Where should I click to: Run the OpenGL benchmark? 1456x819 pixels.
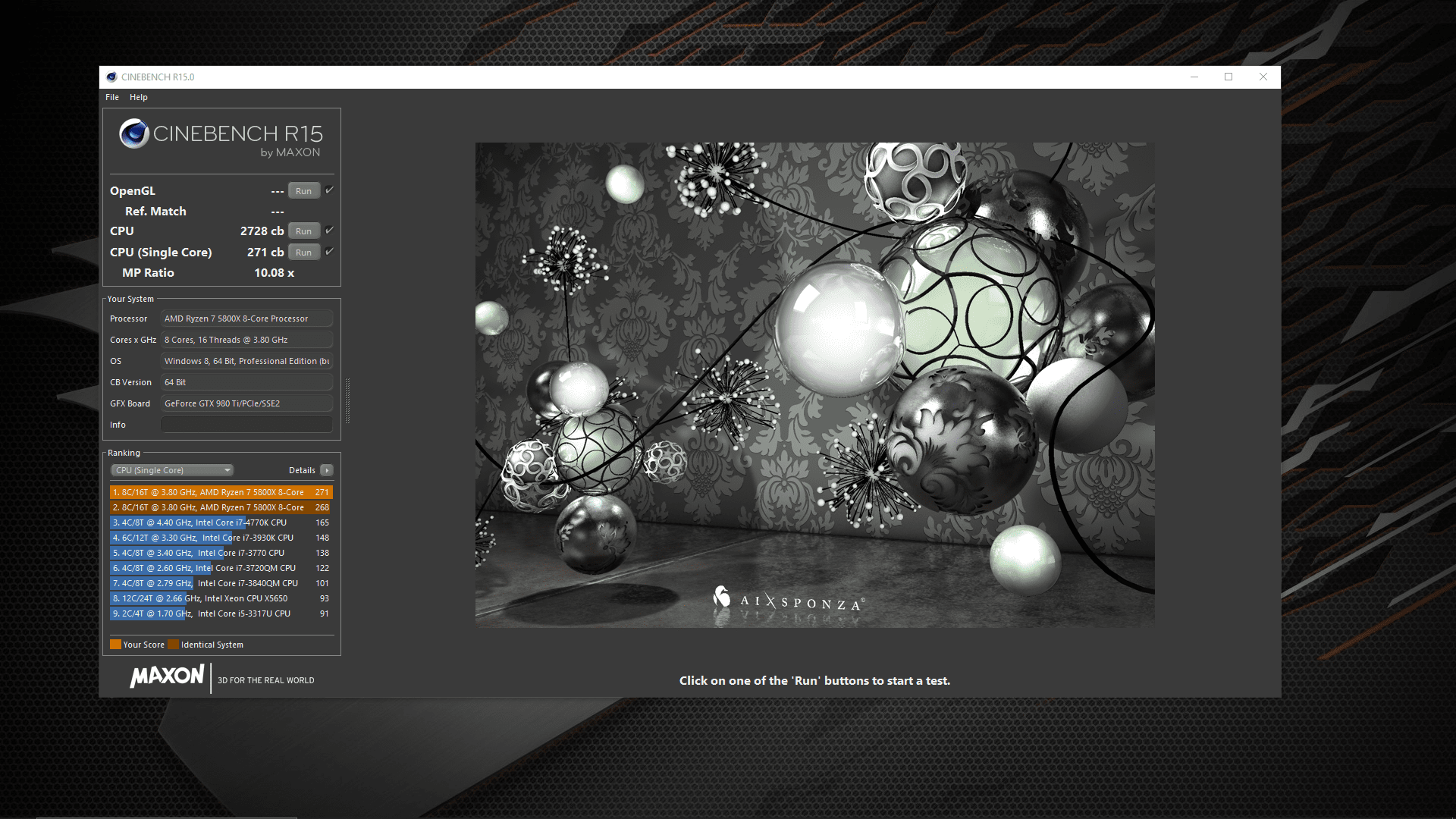click(303, 191)
